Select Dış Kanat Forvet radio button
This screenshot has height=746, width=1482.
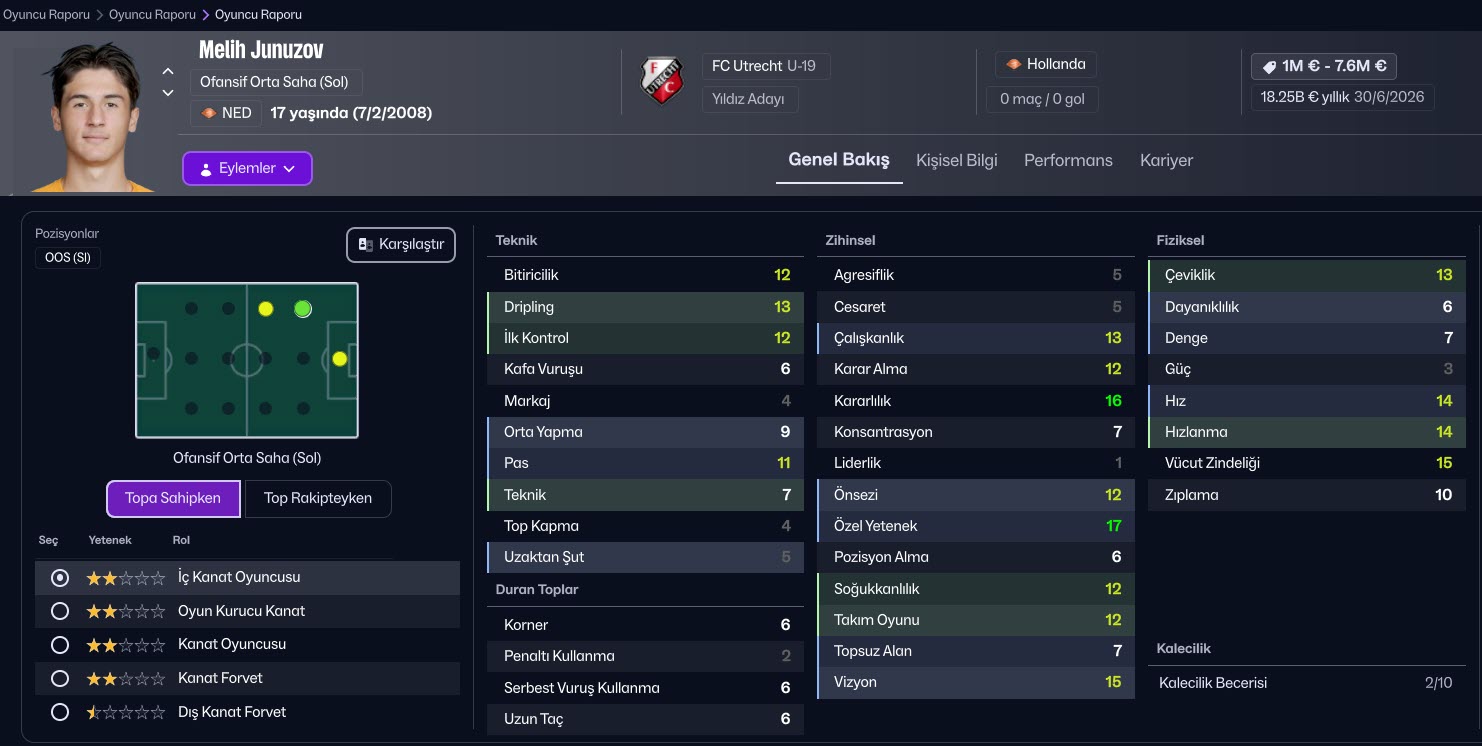(x=60, y=712)
